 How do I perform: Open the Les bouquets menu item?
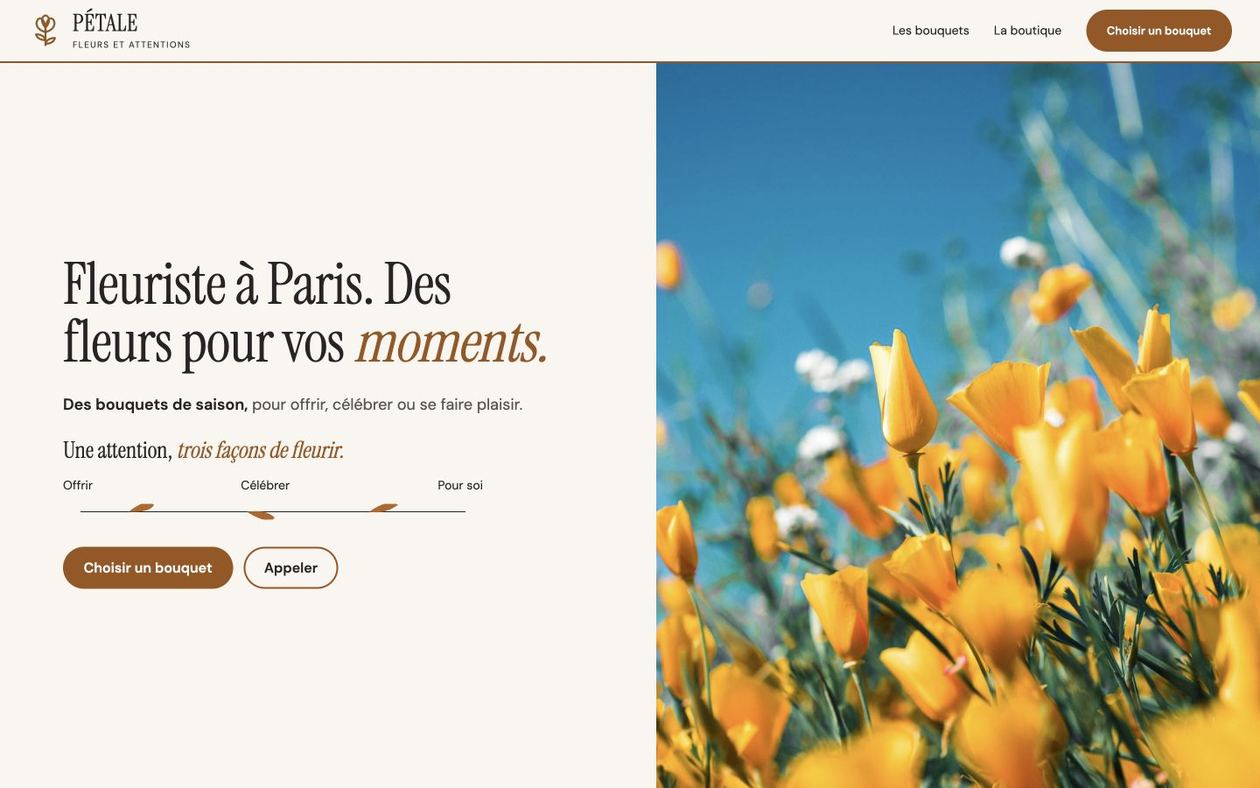[930, 30]
